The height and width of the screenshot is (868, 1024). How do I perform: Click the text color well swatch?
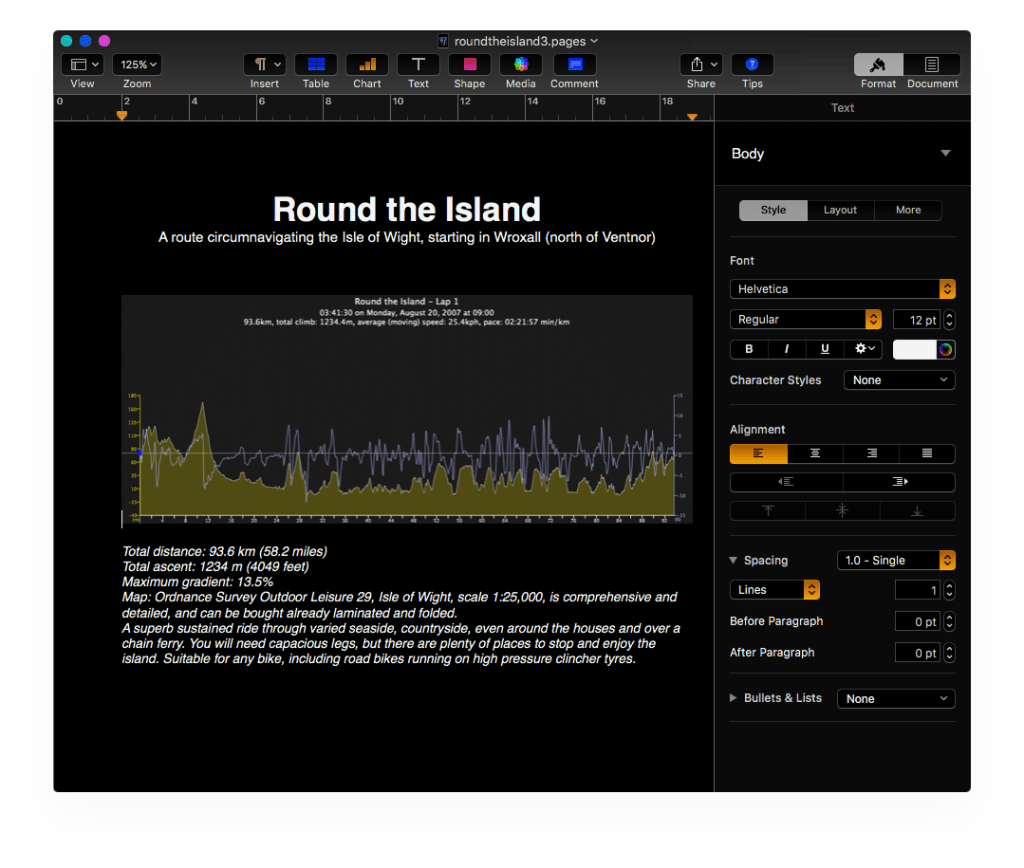pos(914,349)
